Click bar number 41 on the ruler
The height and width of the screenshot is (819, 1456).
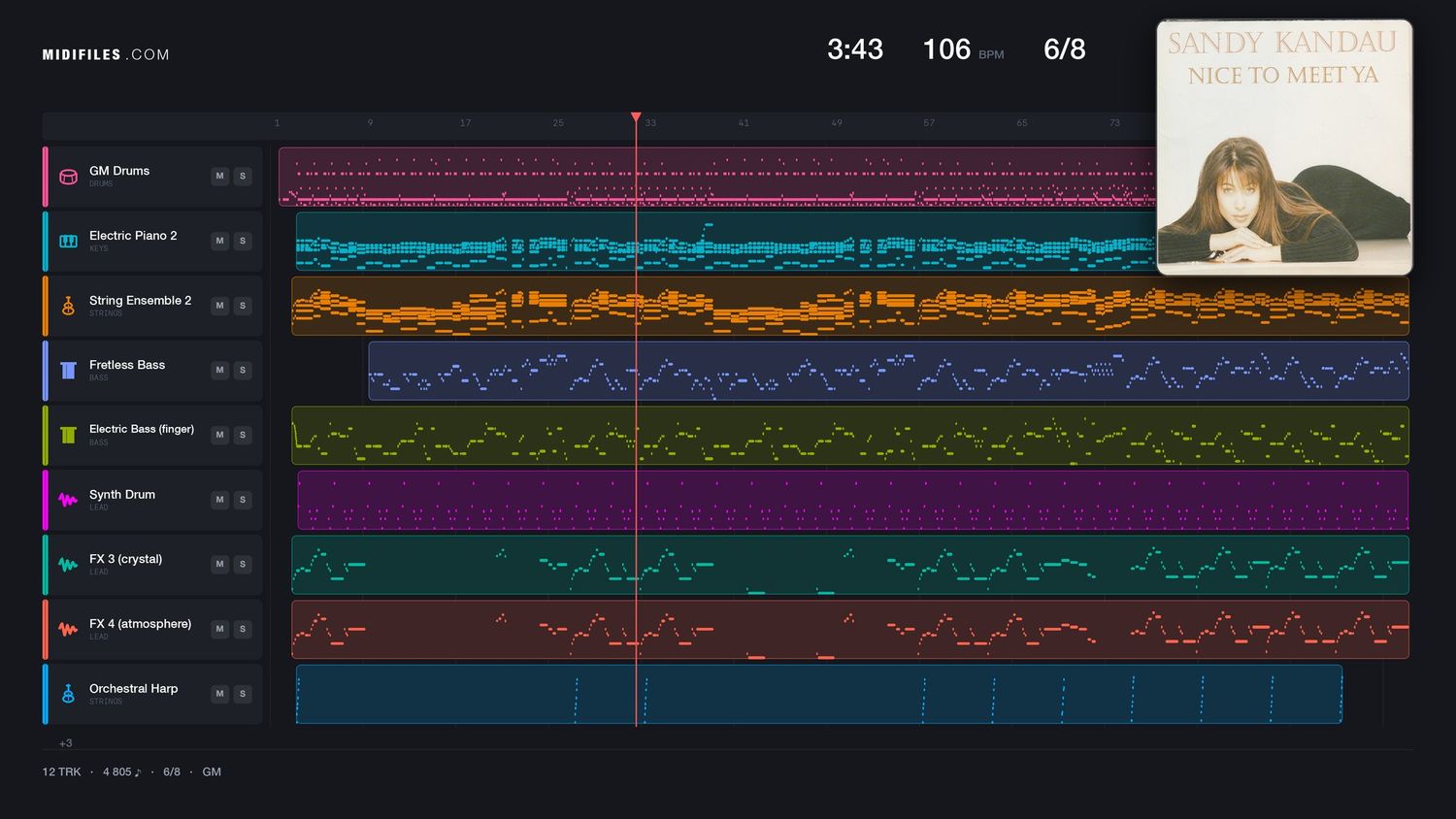click(x=744, y=123)
